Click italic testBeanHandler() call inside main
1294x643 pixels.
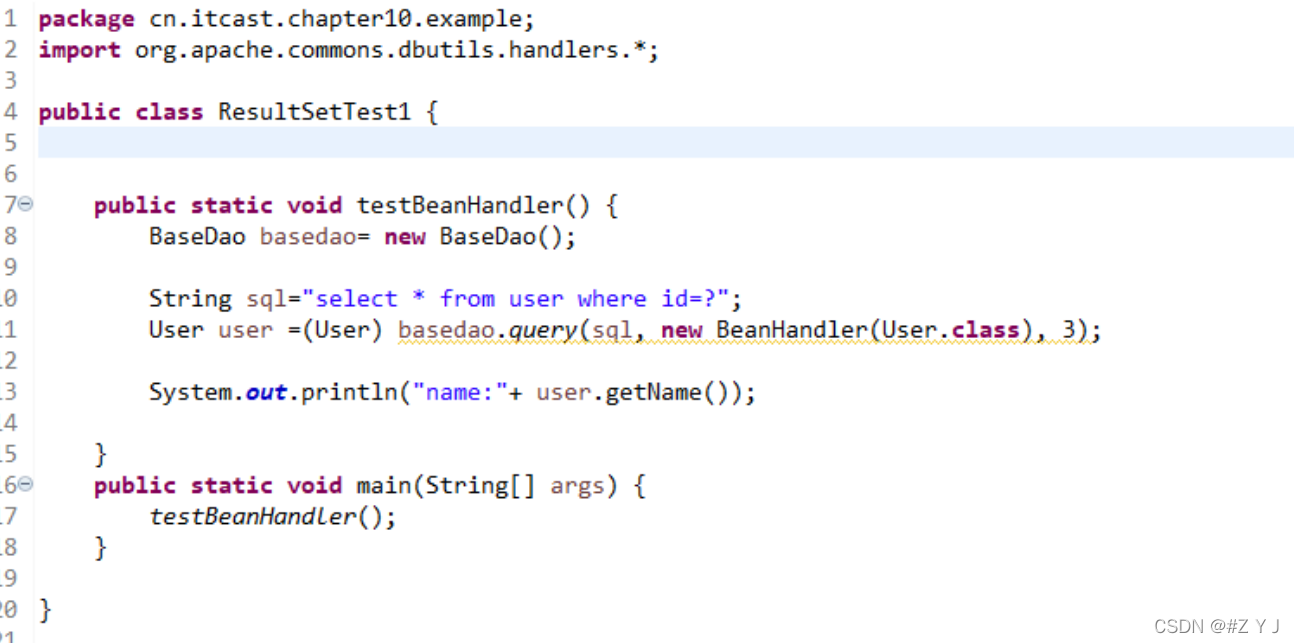266,517
